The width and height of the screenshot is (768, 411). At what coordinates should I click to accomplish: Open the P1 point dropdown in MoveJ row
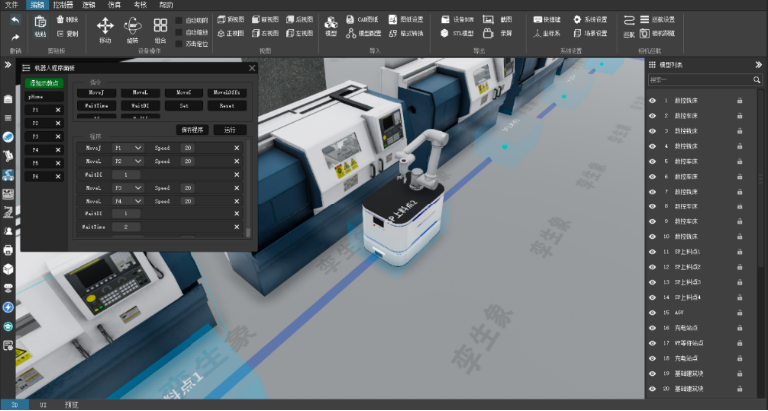pos(128,148)
